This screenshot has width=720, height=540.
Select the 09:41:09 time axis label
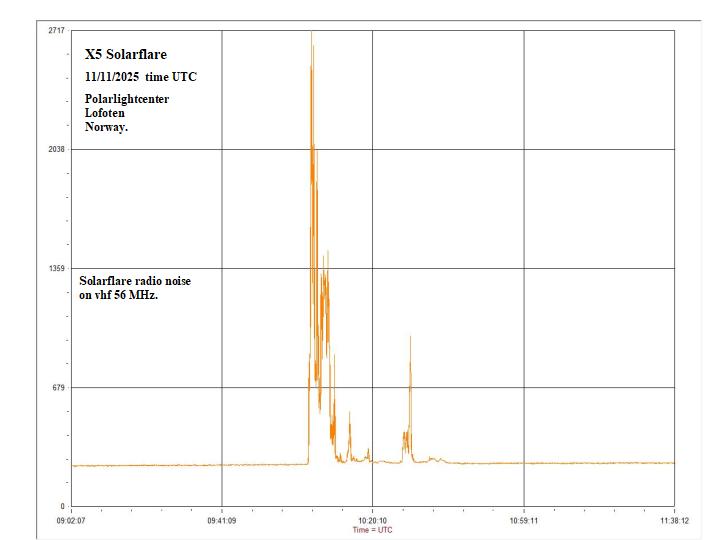(x=221, y=520)
